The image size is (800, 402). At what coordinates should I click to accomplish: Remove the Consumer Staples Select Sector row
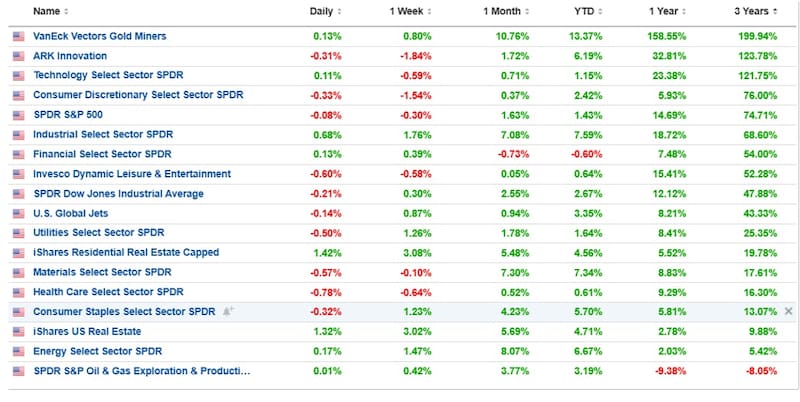tap(788, 312)
